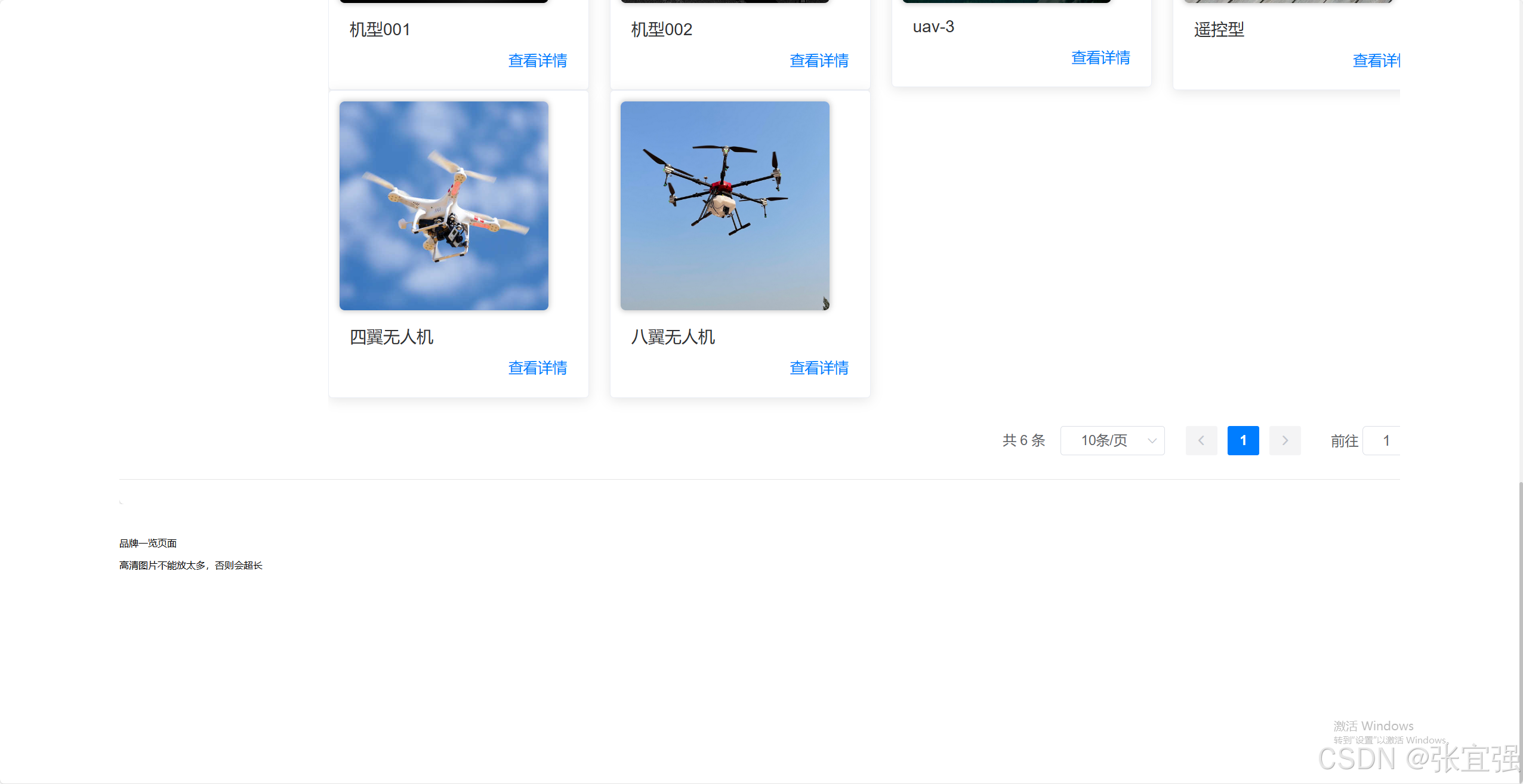Image resolution: width=1523 pixels, height=784 pixels.
Task: Click the 四翼无人机 drone thumbnail
Action: click(443, 205)
